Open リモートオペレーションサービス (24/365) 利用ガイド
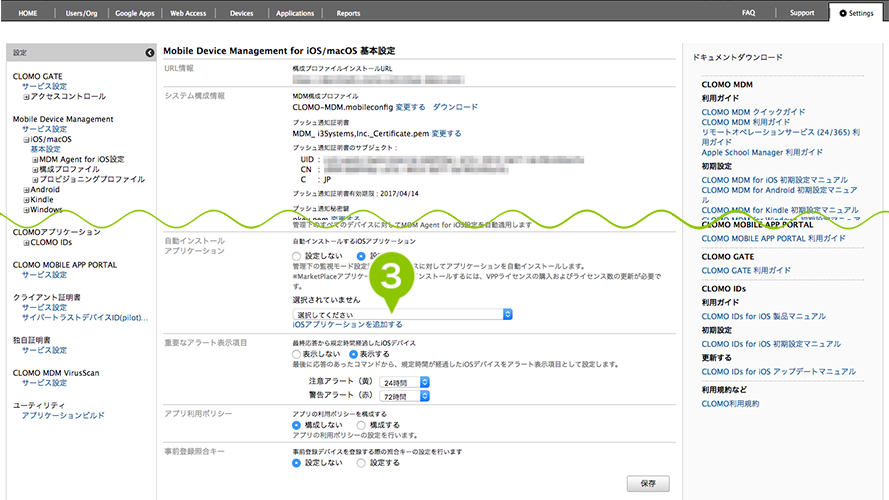 click(781, 137)
